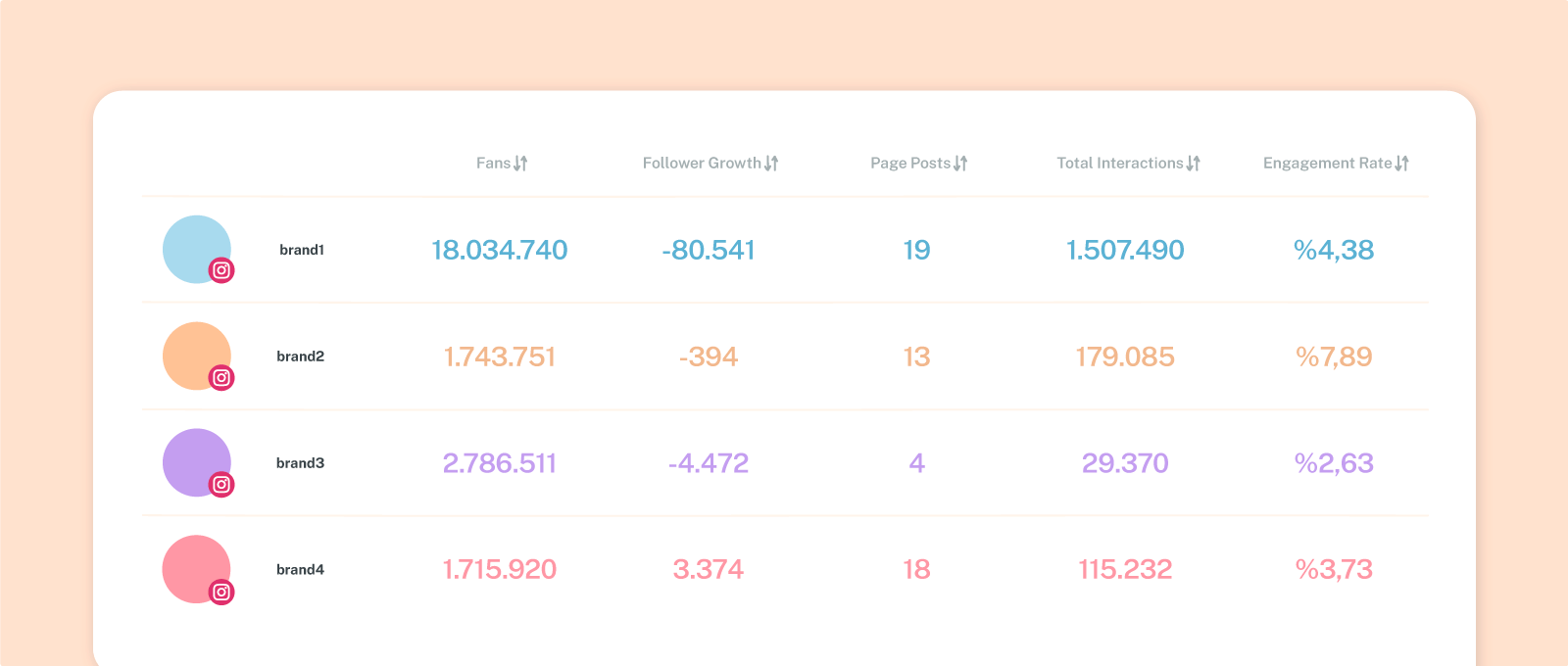Image resolution: width=1568 pixels, height=666 pixels.
Task: Toggle descending sort on Follower Growth column
Action: (773, 163)
